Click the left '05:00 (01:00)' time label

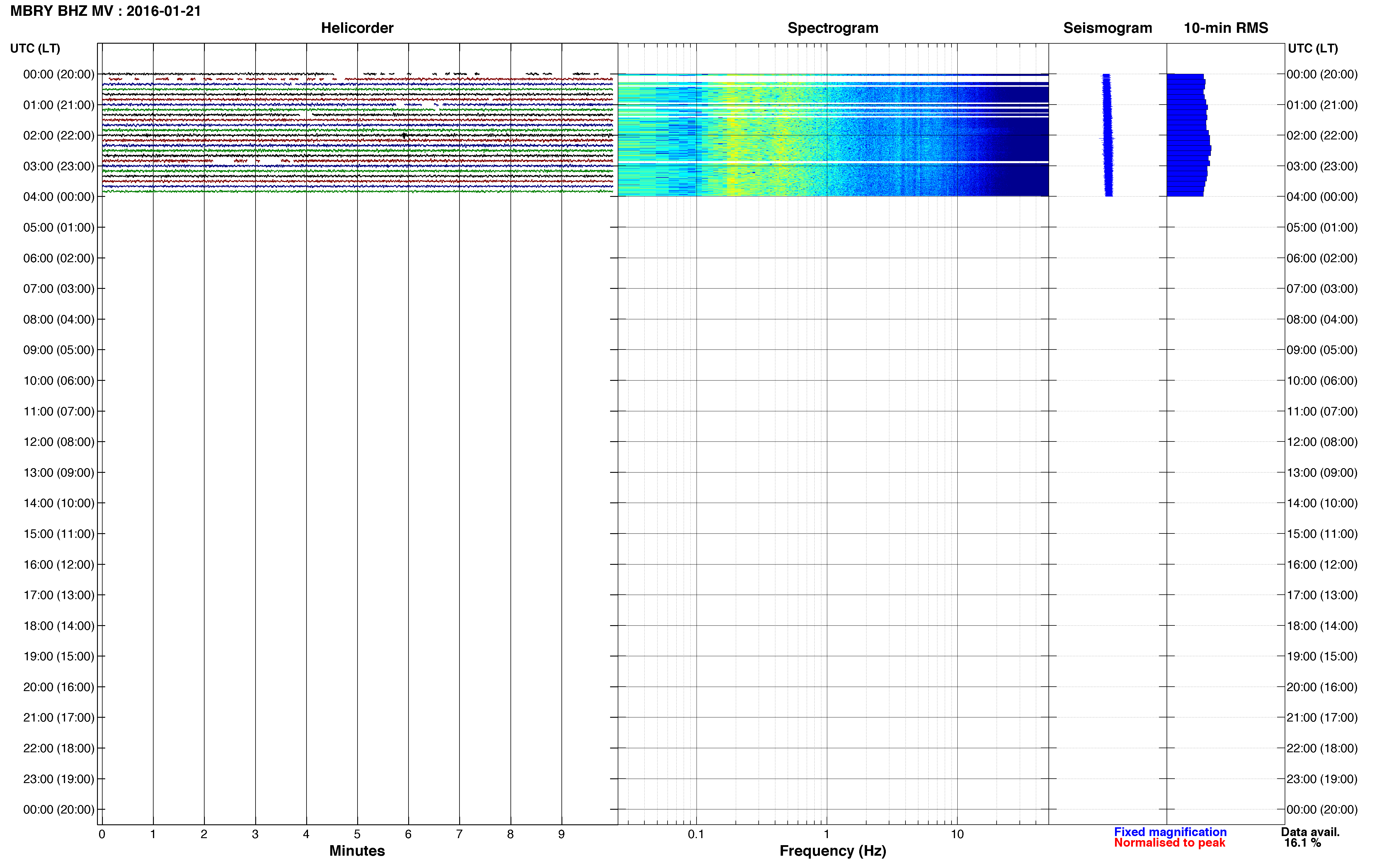pos(59,227)
